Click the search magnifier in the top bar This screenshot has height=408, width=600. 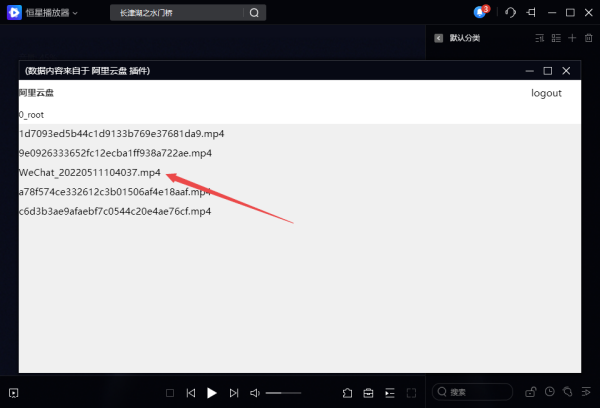pyautogui.click(x=254, y=13)
